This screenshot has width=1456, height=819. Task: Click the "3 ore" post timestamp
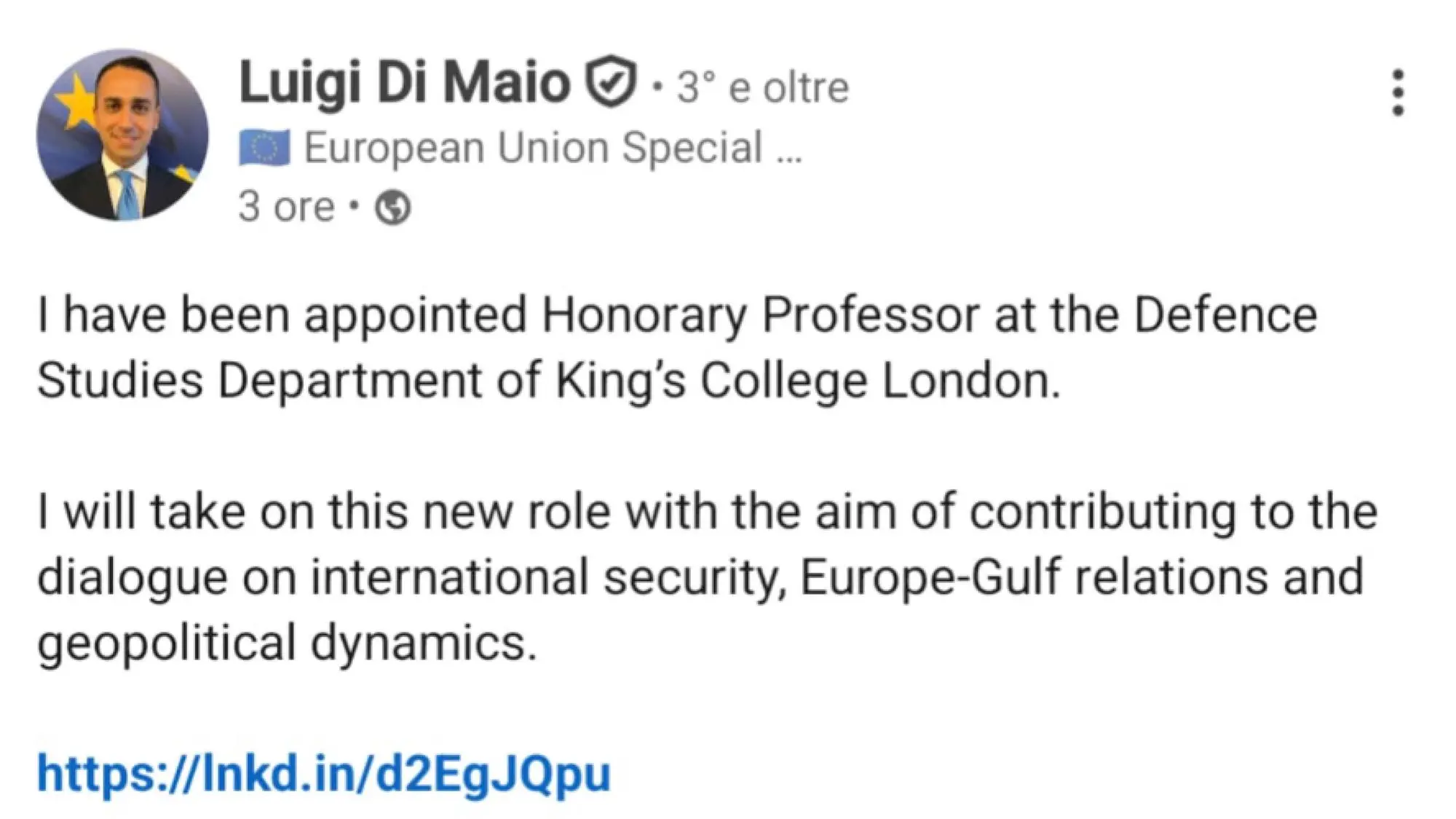(286, 207)
